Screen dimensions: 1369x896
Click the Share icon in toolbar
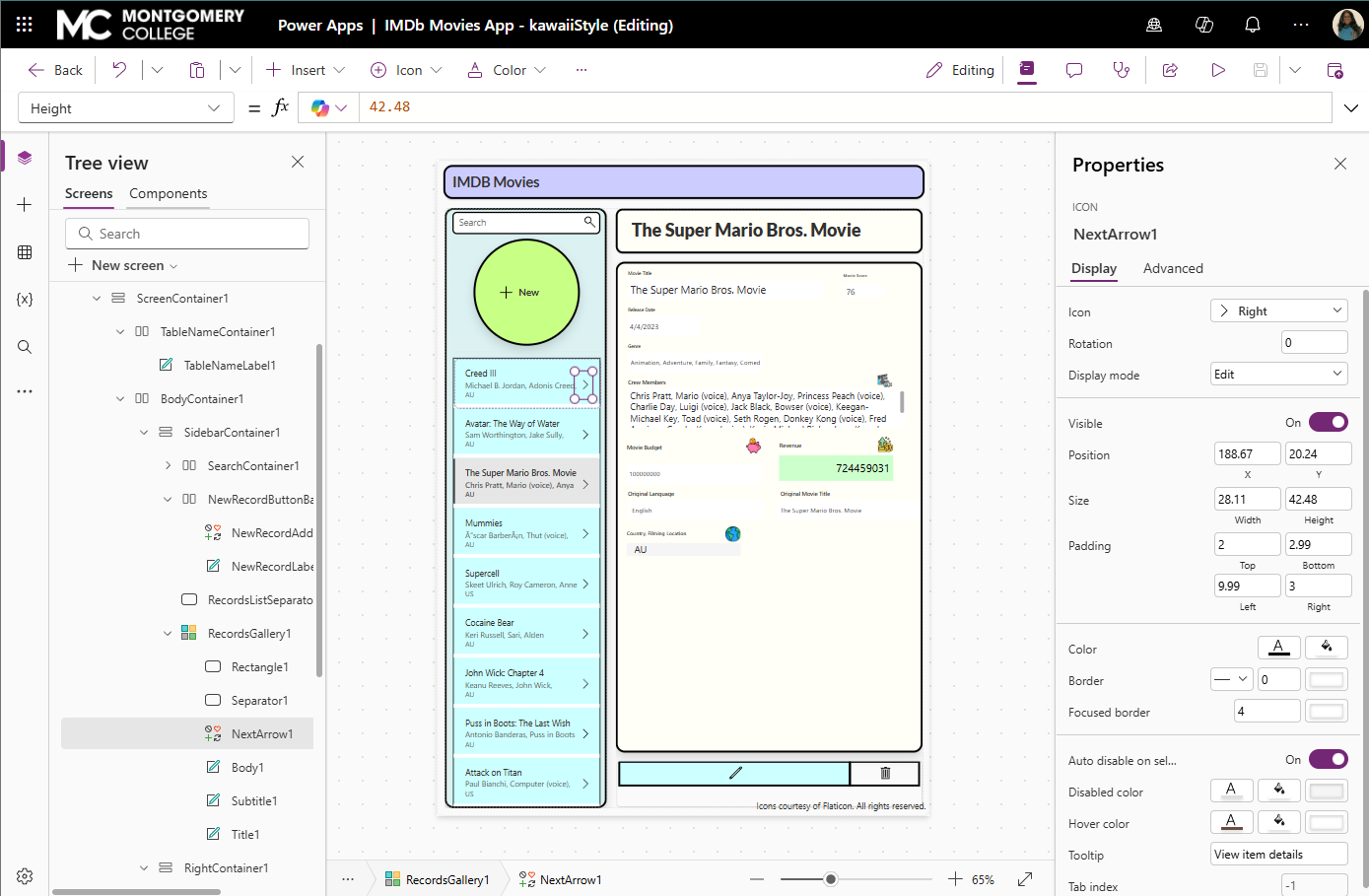tap(1170, 70)
